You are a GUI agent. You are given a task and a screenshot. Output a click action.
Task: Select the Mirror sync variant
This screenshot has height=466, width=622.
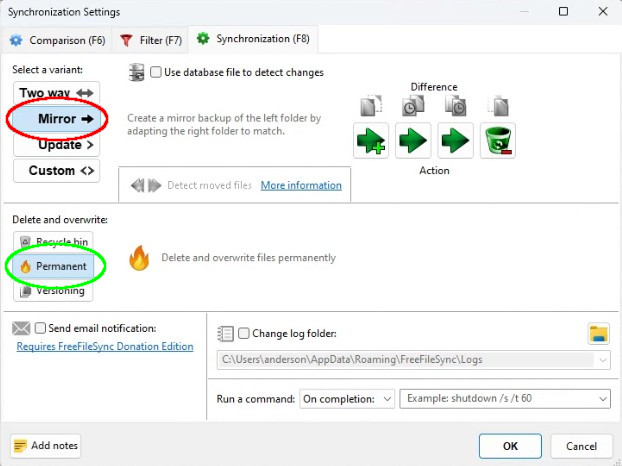[57, 119]
